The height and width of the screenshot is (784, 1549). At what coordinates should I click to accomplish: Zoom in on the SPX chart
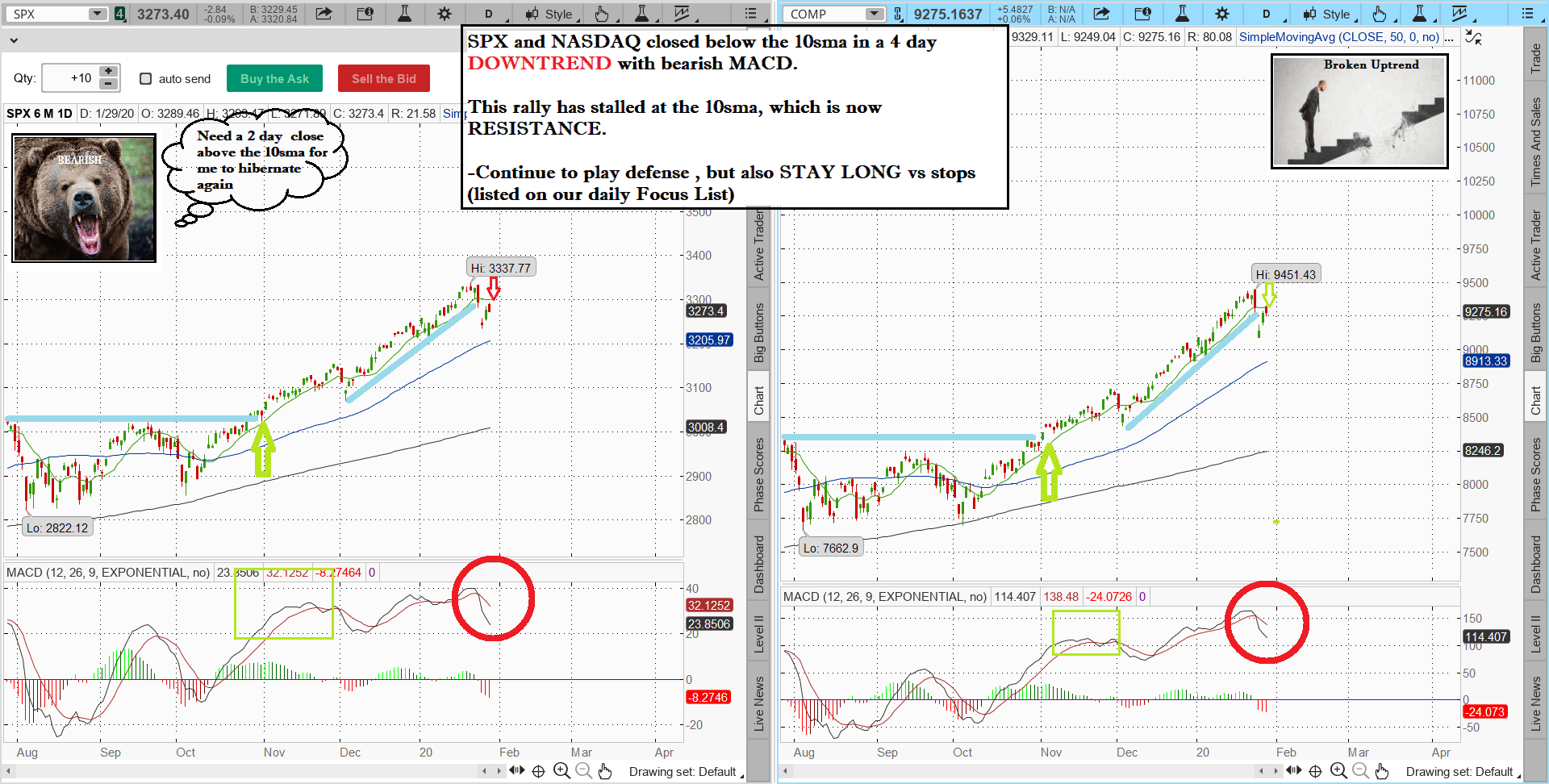(562, 771)
